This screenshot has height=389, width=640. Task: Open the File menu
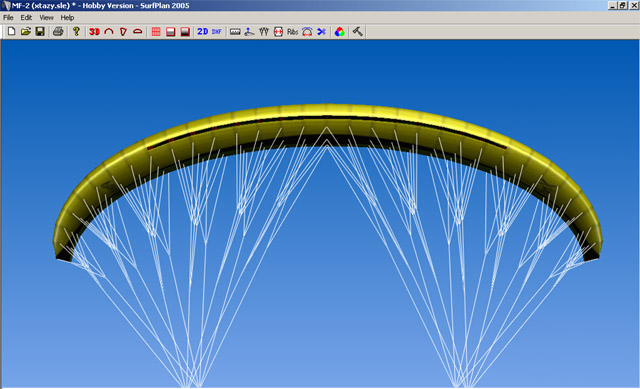(x=8, y=18)
